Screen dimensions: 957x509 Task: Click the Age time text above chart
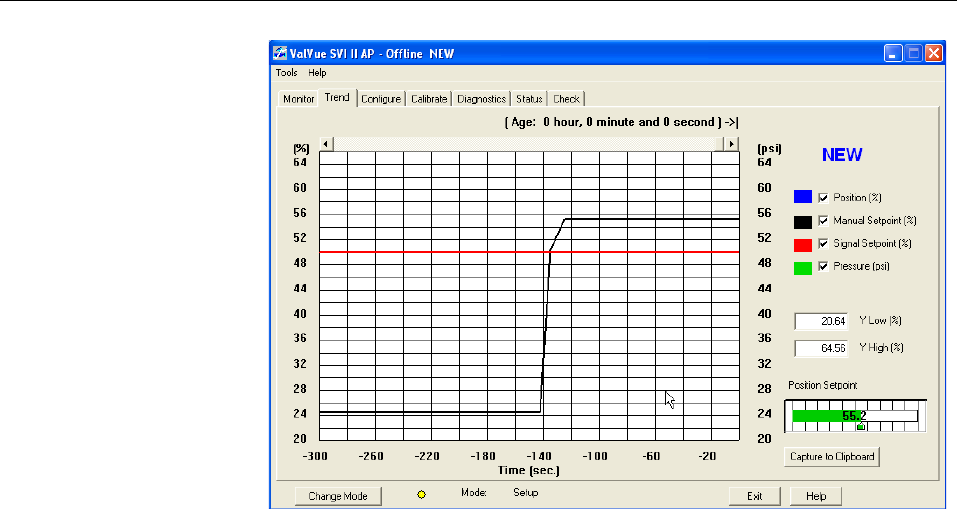(x=621, y=122)
